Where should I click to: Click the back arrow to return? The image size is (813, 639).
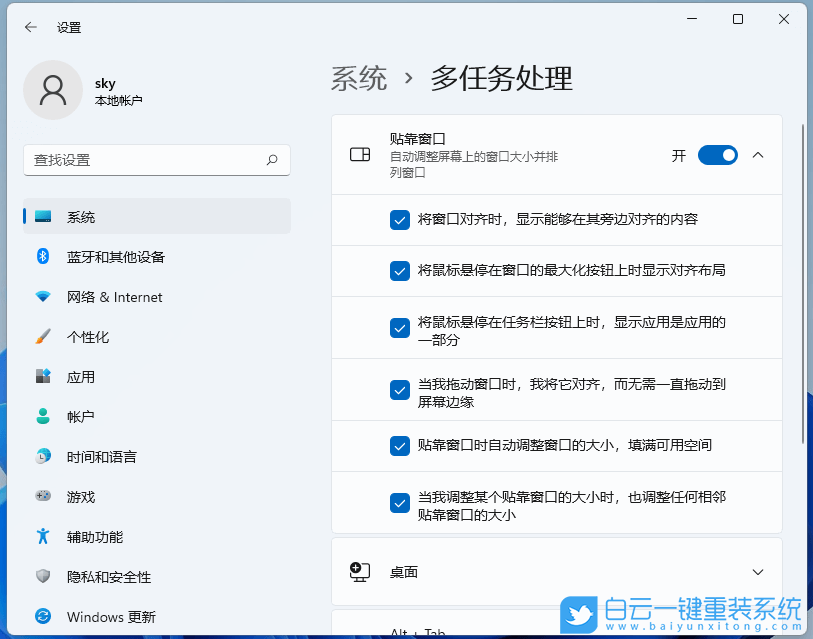[27, 27]
